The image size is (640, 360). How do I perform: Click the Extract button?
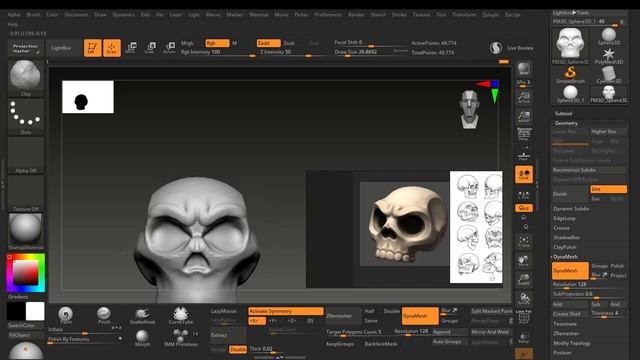pyautogui.click(x=228, y=335)
